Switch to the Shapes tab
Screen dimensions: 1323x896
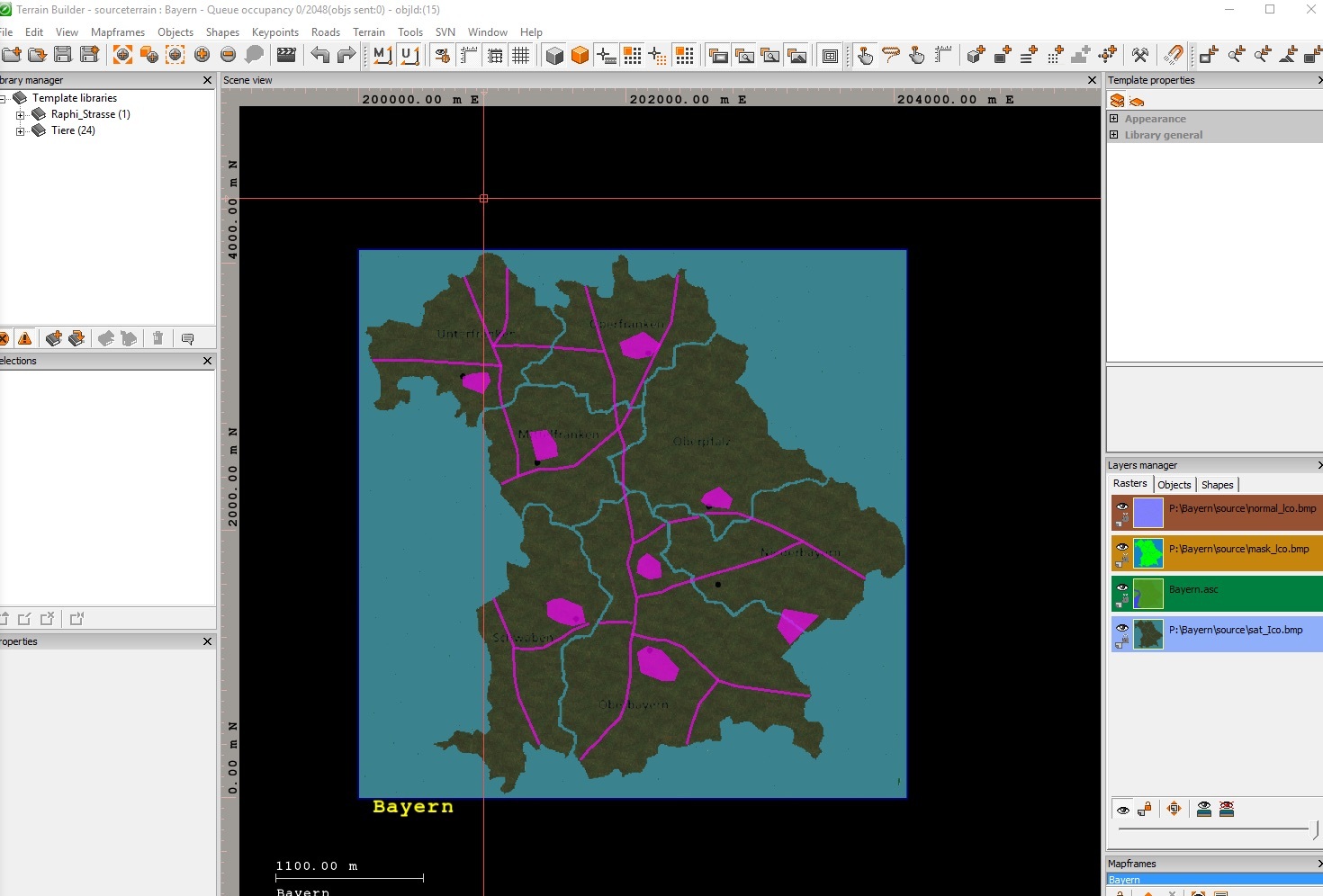[1217, 485]
